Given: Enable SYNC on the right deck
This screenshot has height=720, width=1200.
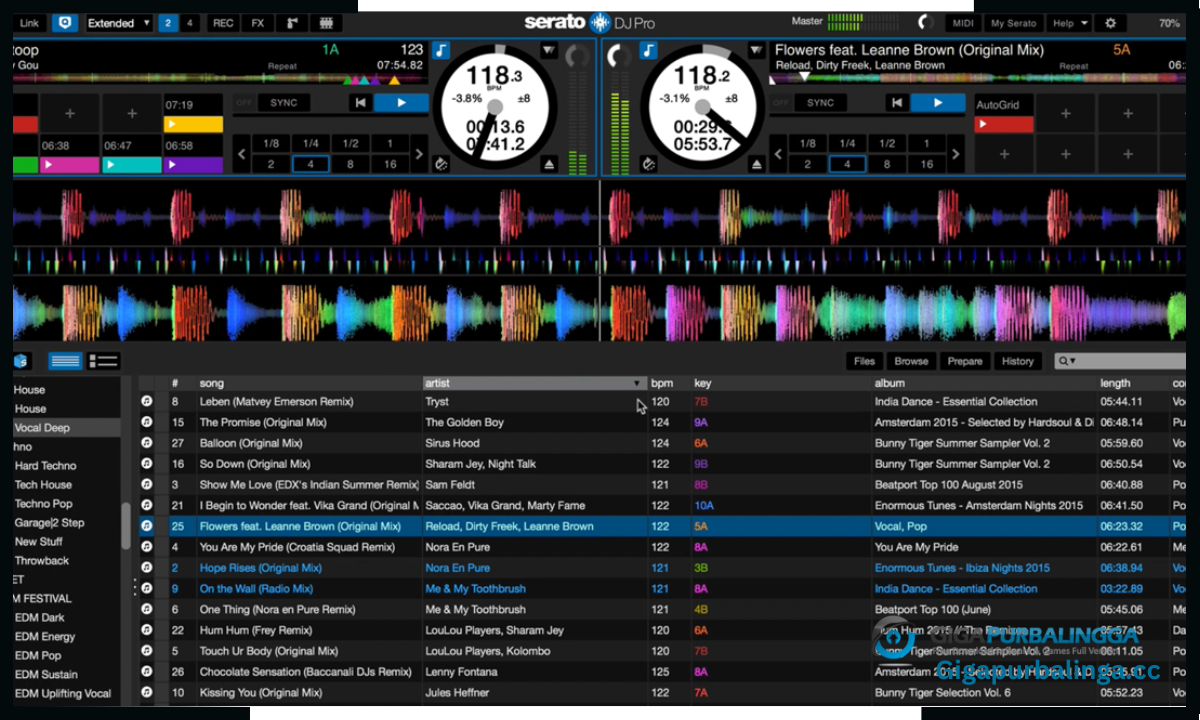Looking at the screenshot, I should 820,102.
